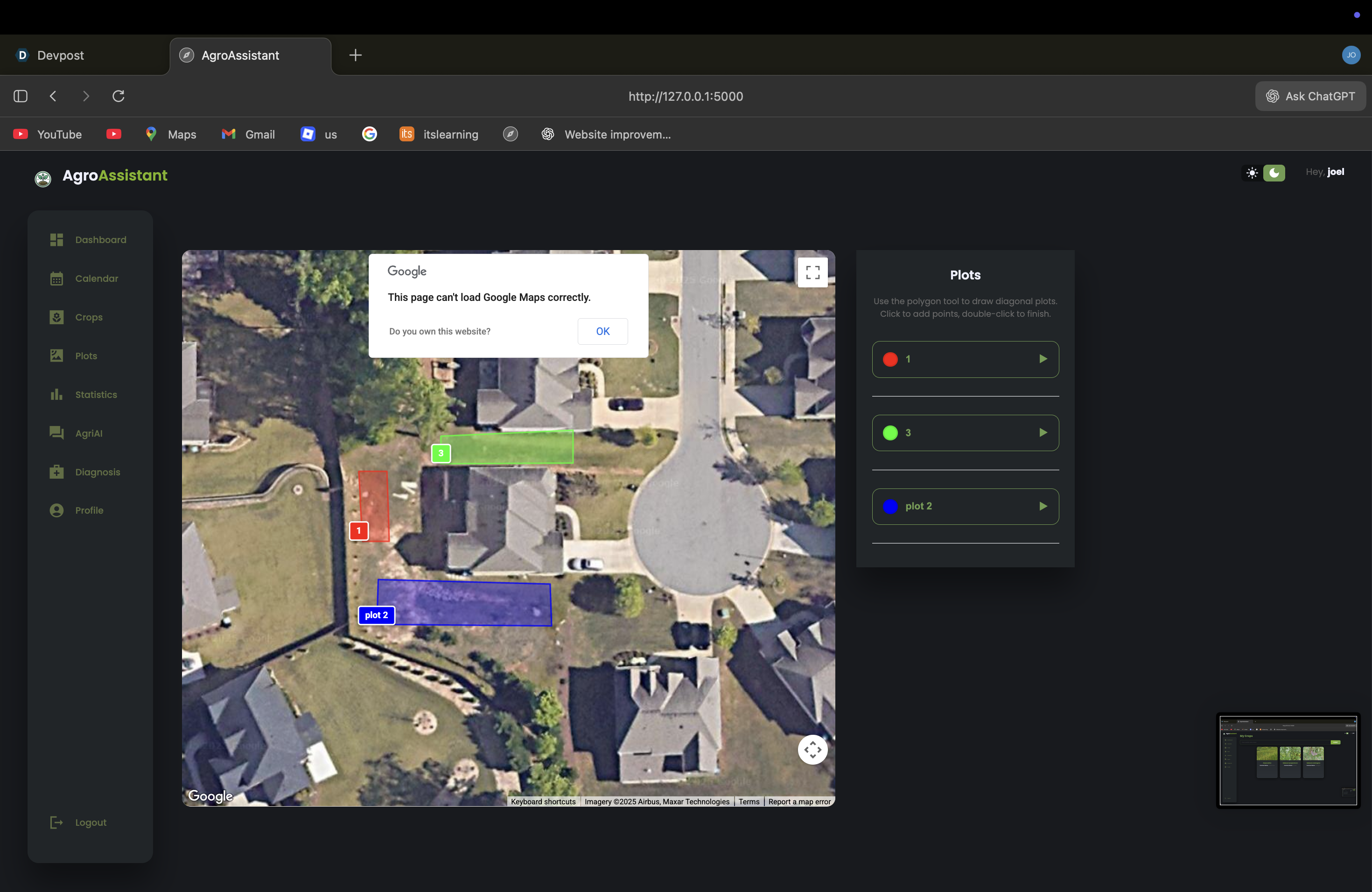Viewport: 1372px width, 892px height.
Task: Expand plot 3 details arrow
Action: pyautogui.click(x=1042, y=433)
